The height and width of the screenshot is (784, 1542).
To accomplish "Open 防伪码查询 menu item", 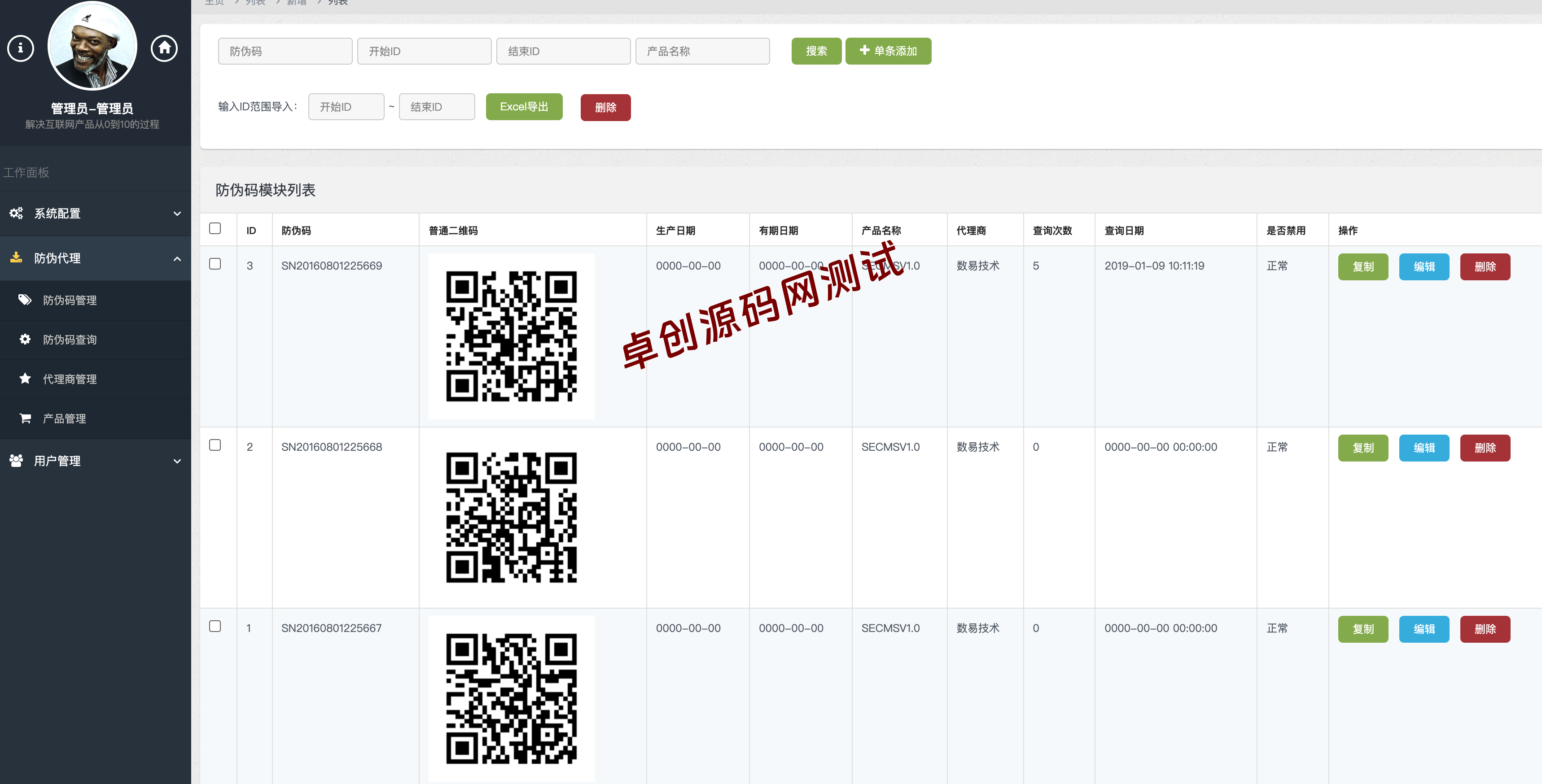I will coord(96,340).
